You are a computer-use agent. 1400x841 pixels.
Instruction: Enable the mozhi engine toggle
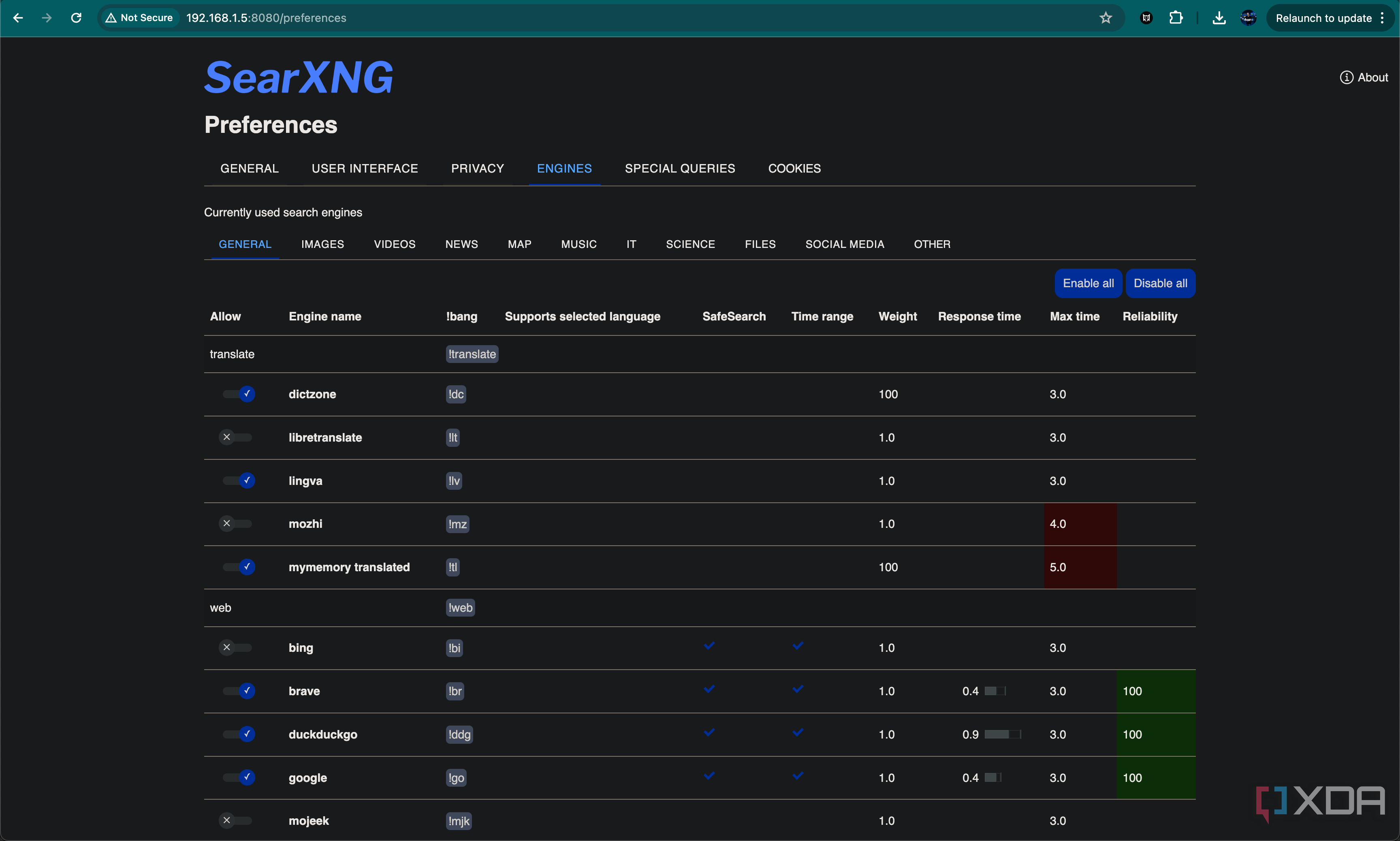pyautogui.click(x=236, y=524)
